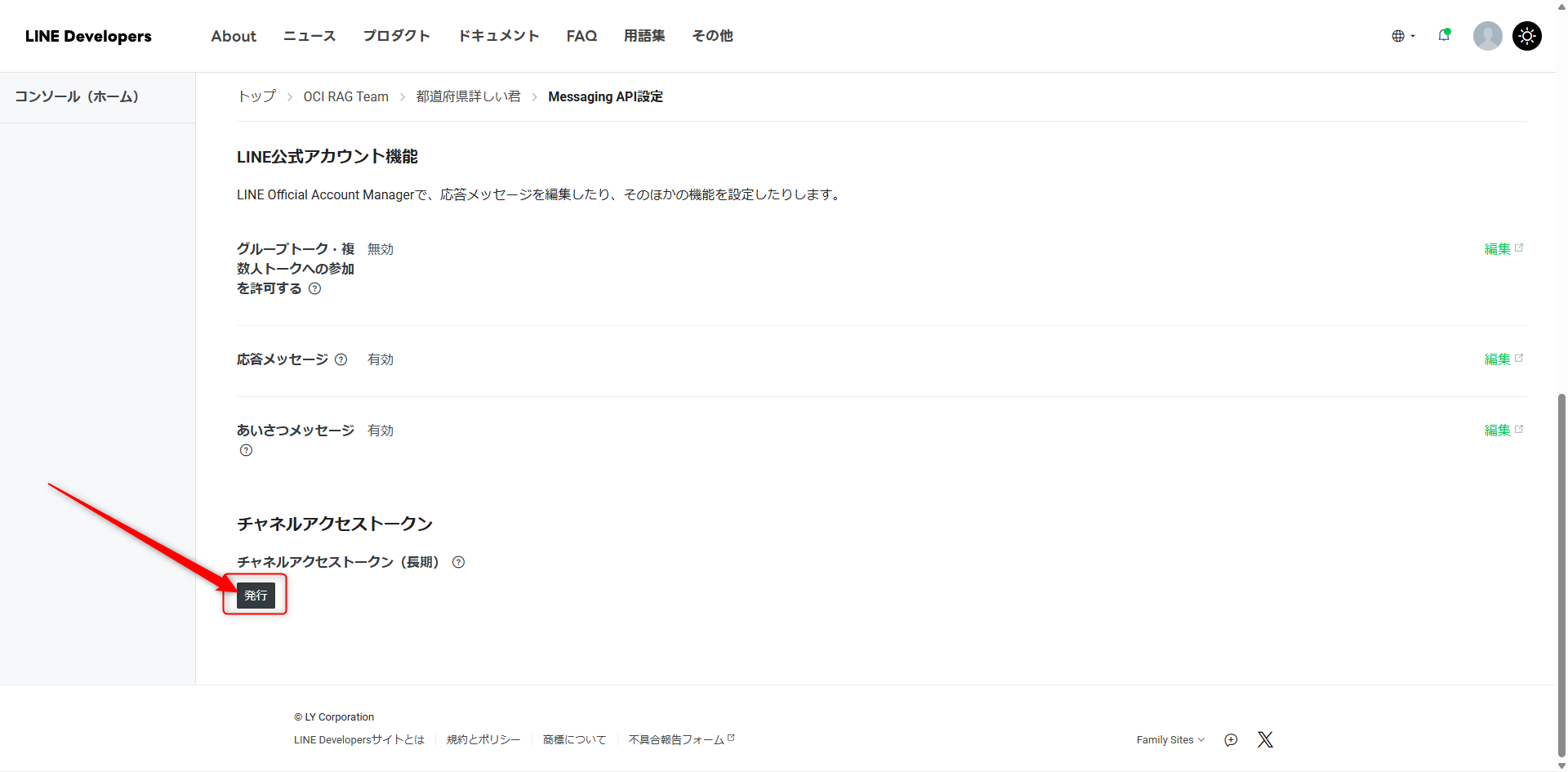Click 編集 for あいさつメッセージ

pyautogui.click(x=1503, y=431)
